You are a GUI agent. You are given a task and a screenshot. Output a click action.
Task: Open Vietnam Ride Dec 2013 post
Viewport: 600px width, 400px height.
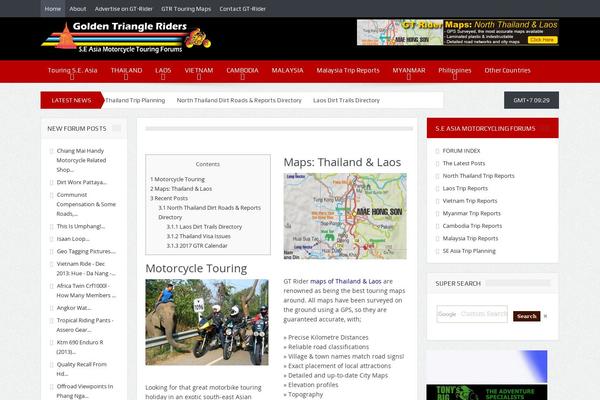tap(86, 269)
